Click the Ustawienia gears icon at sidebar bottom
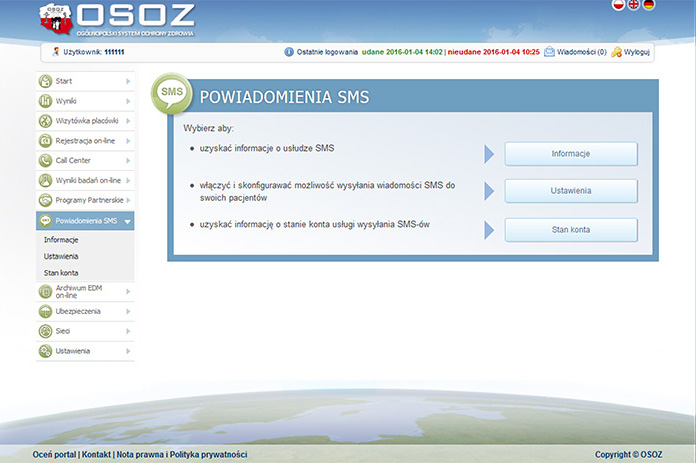 point(45,351)
